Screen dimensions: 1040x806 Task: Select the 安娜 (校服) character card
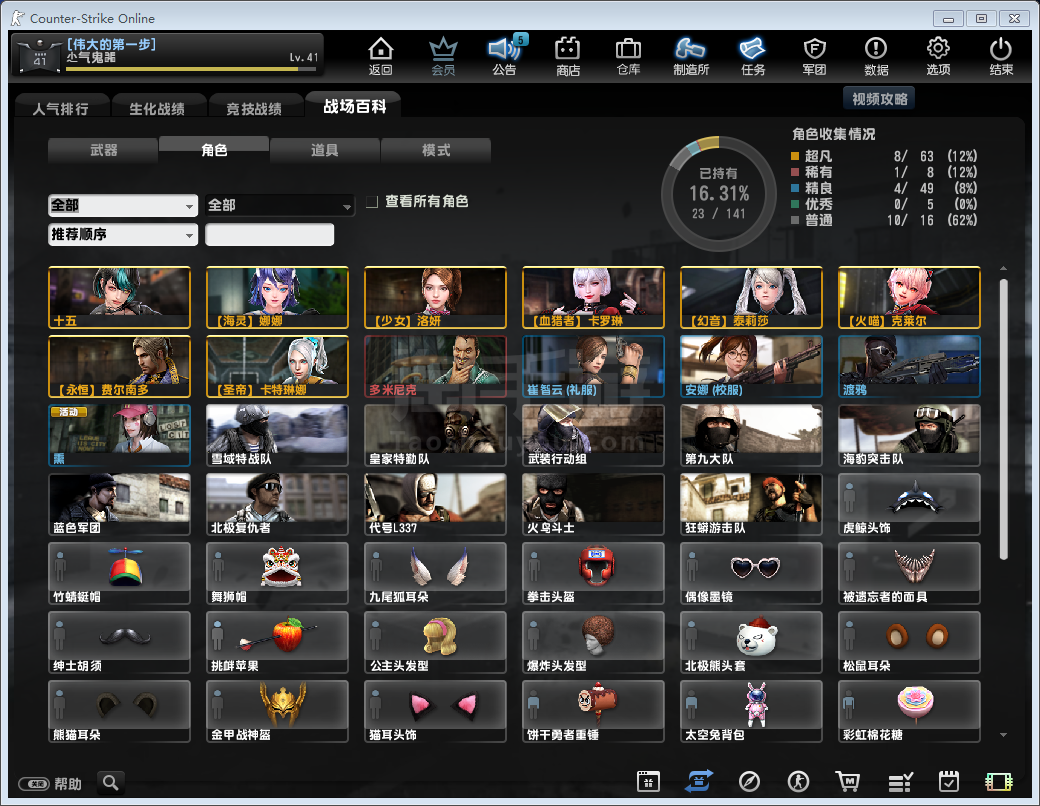751,367
